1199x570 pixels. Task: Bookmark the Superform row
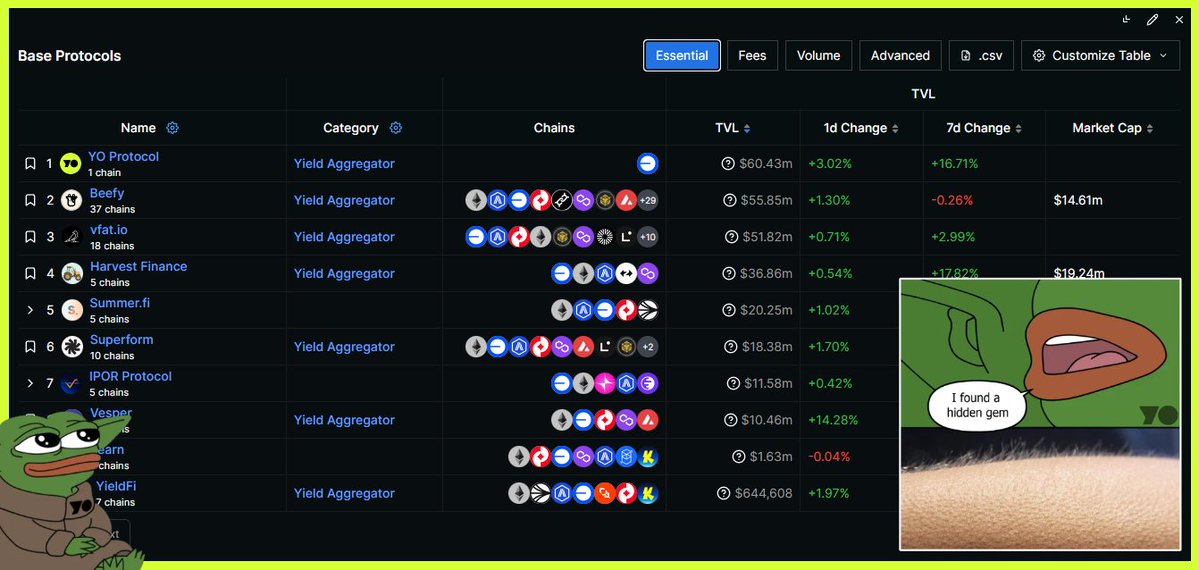click(x=30, y=347)
